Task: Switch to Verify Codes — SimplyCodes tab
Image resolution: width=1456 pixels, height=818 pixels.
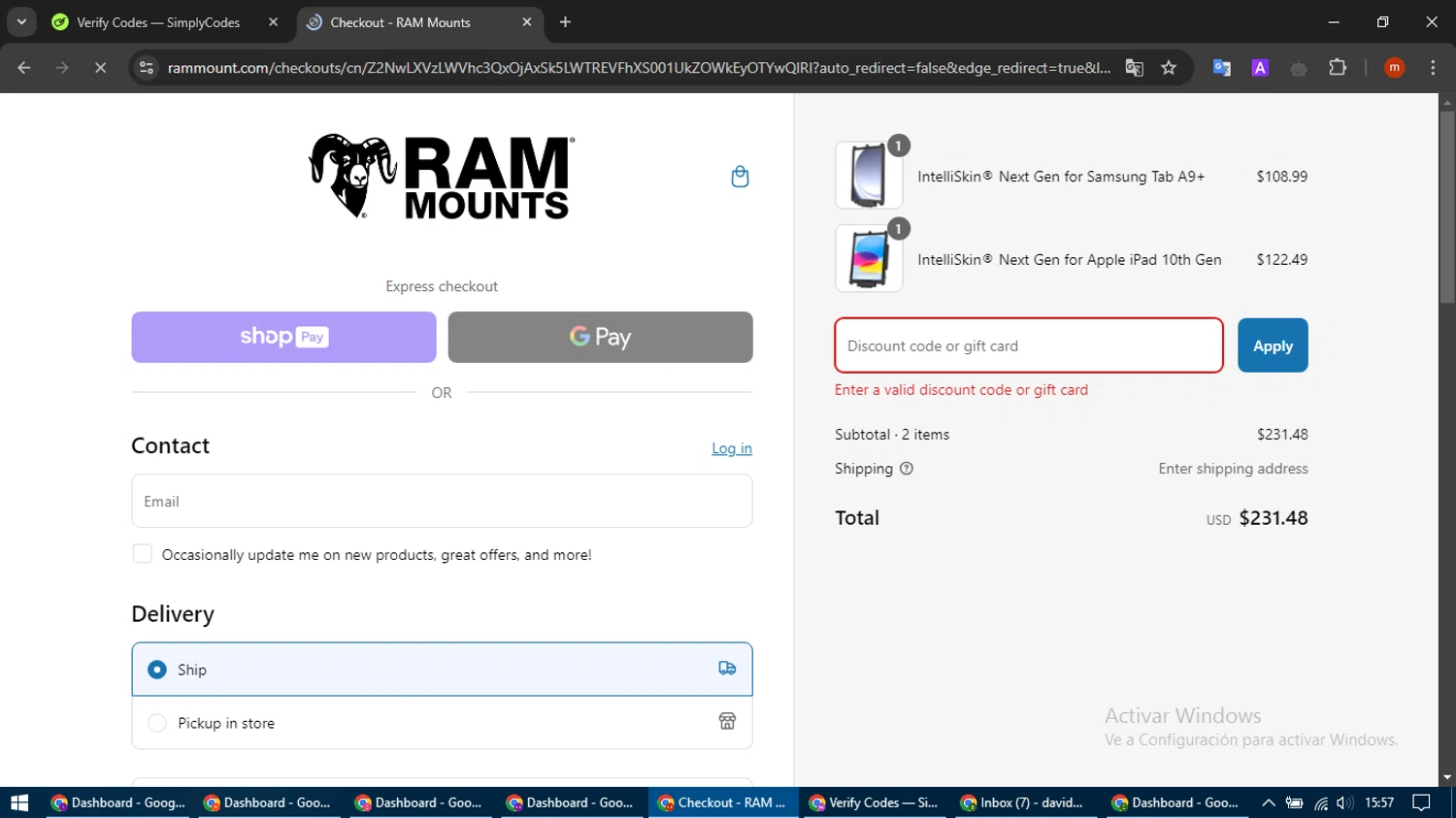Action: coord(158,22)
